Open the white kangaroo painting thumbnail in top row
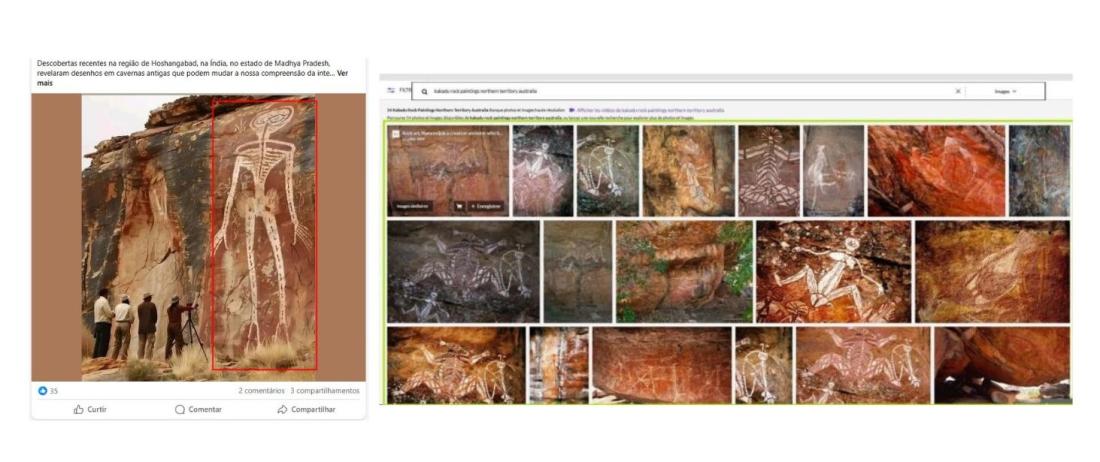Screen dimensions: 1100x462 coord(833,170)
